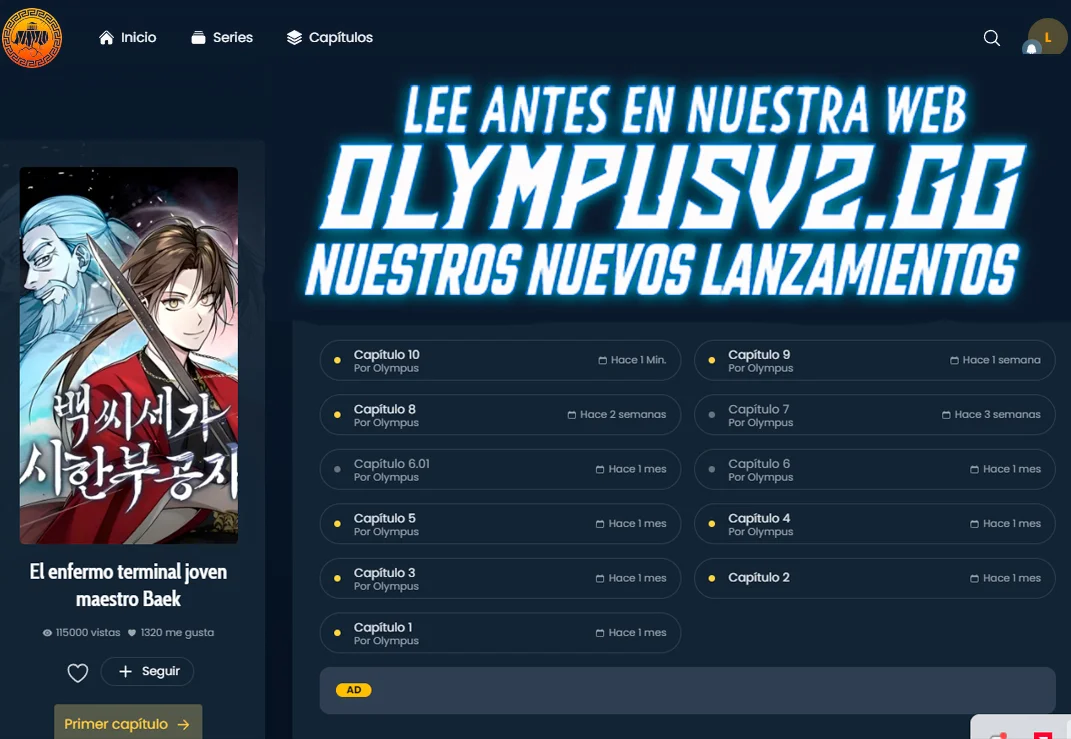Open Capítulo 2 chapter
The image size is (1071, 739).
[x=874, y=578]
